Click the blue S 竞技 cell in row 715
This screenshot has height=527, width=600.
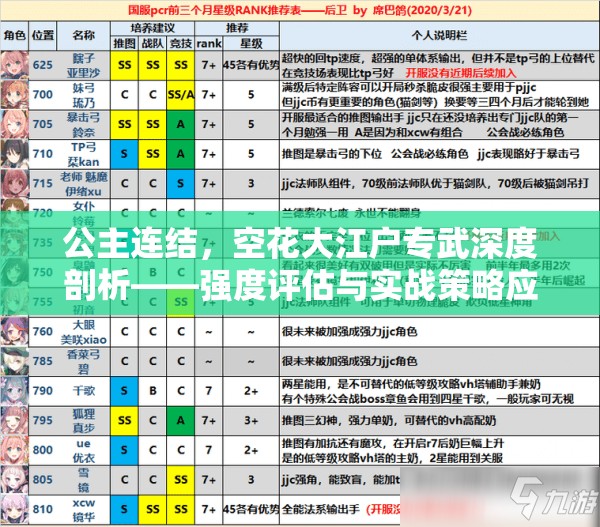pos(181,184)
